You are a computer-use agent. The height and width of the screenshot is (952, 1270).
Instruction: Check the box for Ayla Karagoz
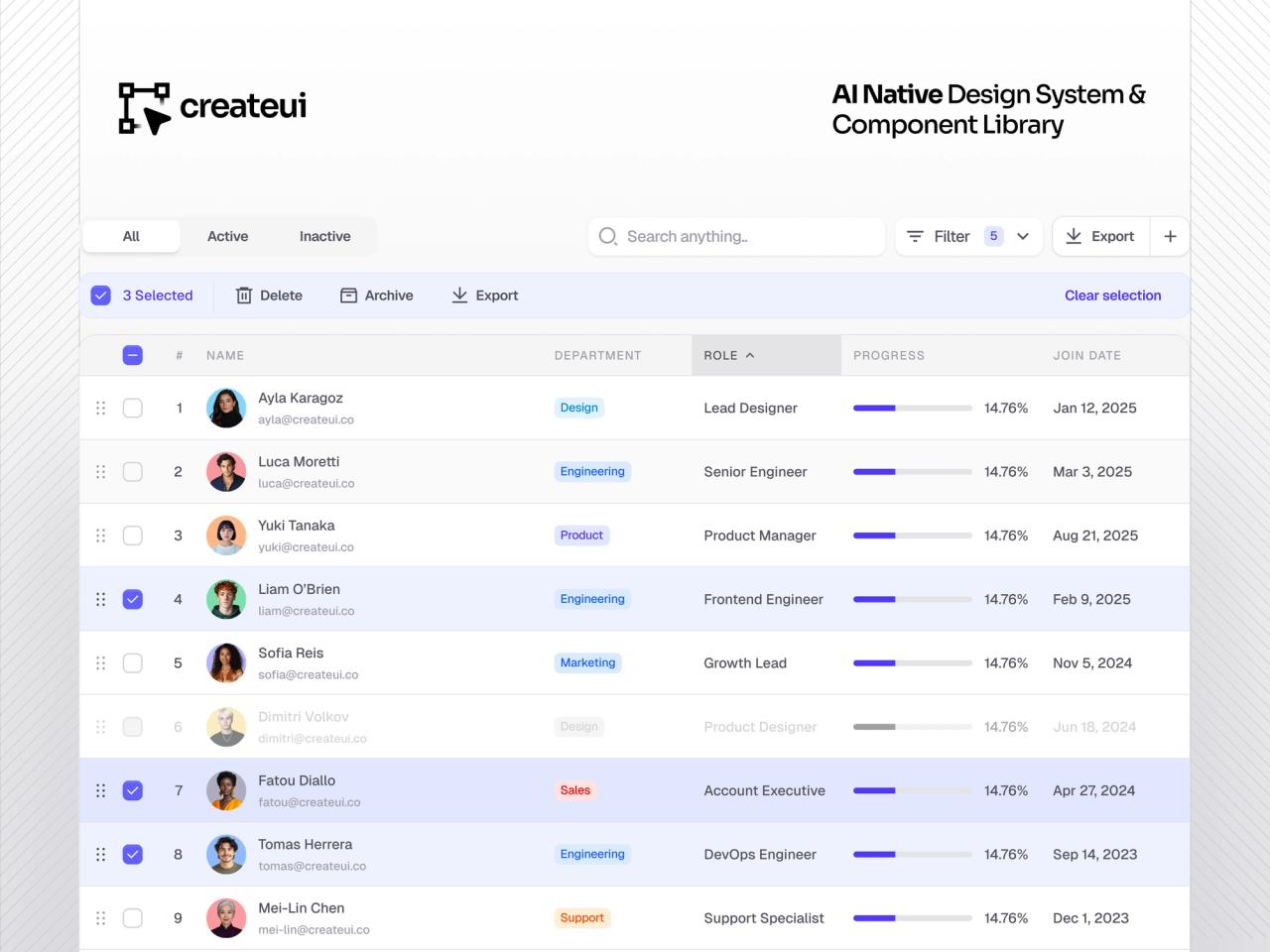133,408
